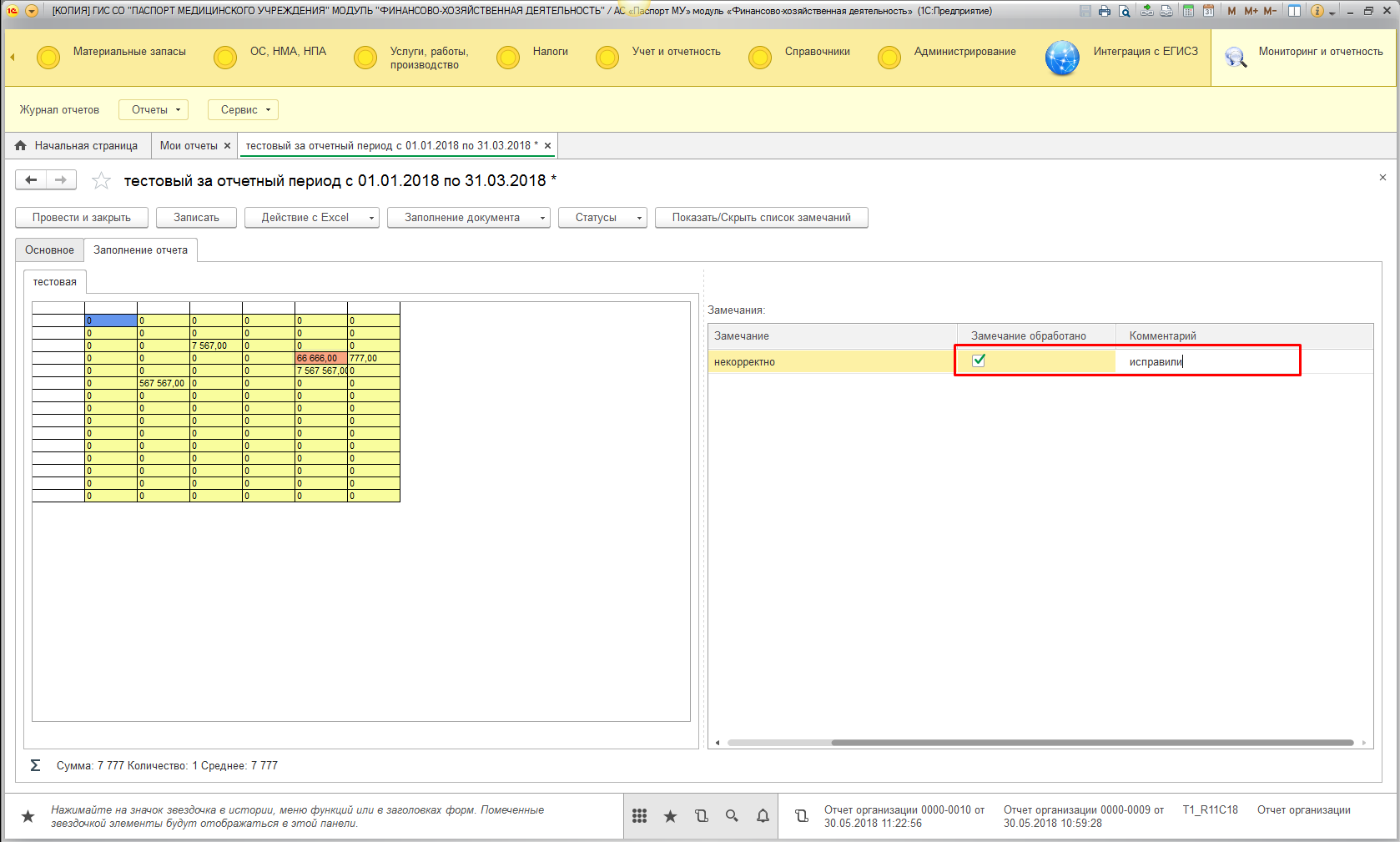Open the calculator icon in title bar

tap(1187, 11)
